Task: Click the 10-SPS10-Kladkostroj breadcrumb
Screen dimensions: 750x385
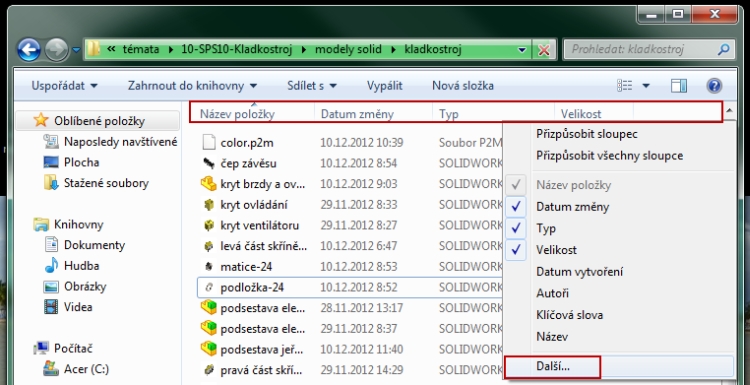Action: pyautogui.click(x=237, y=49)
